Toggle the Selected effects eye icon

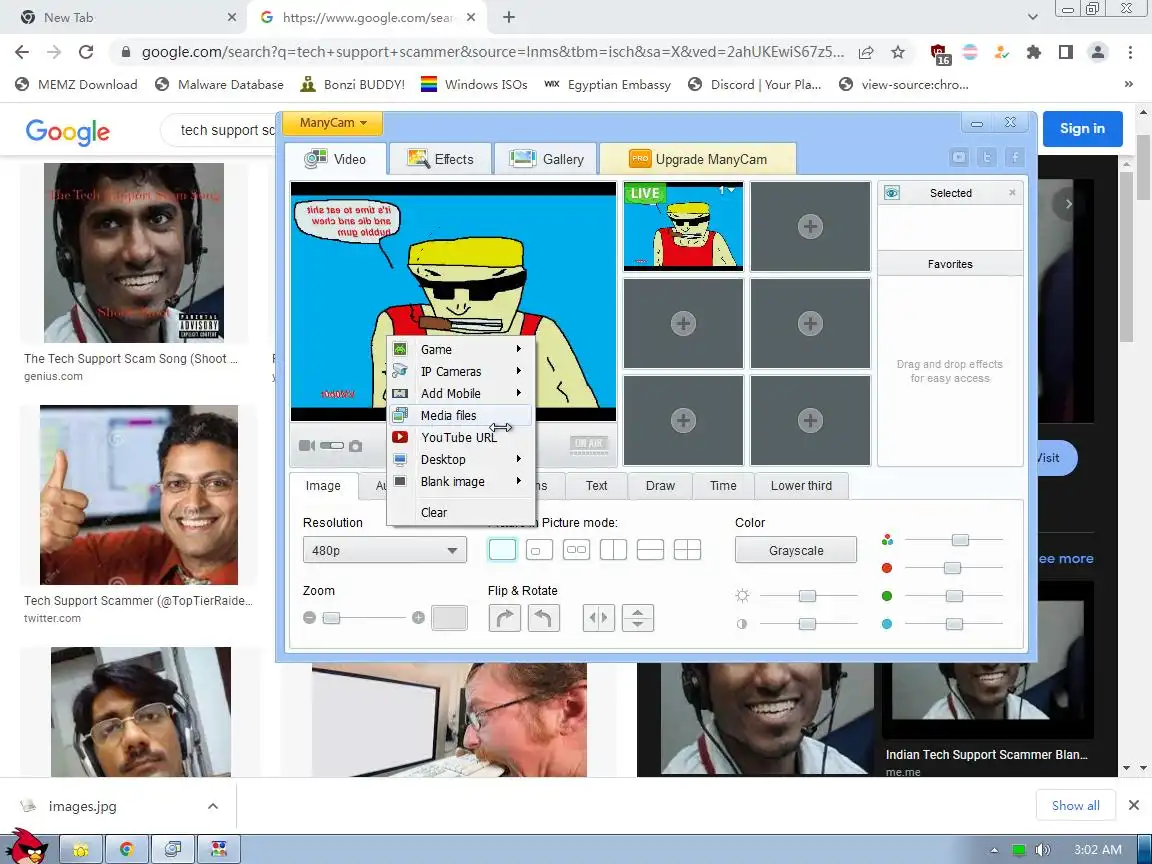pos(892,192)
